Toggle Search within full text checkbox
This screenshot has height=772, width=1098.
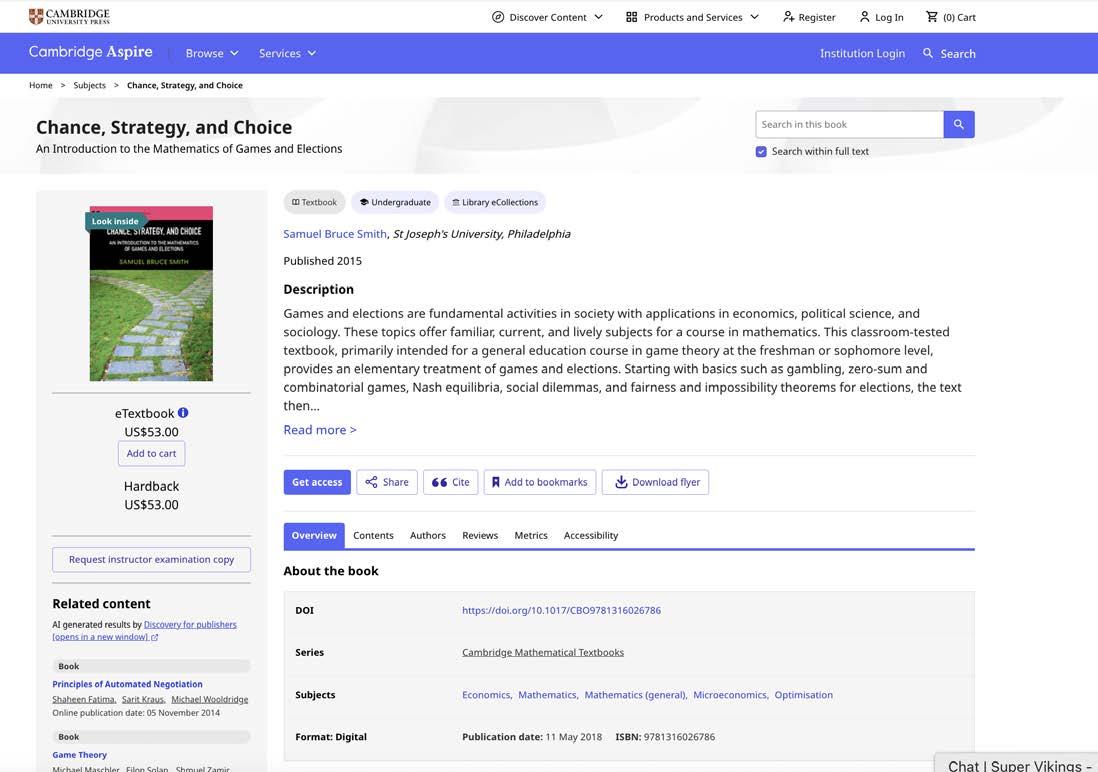point(761,151)
